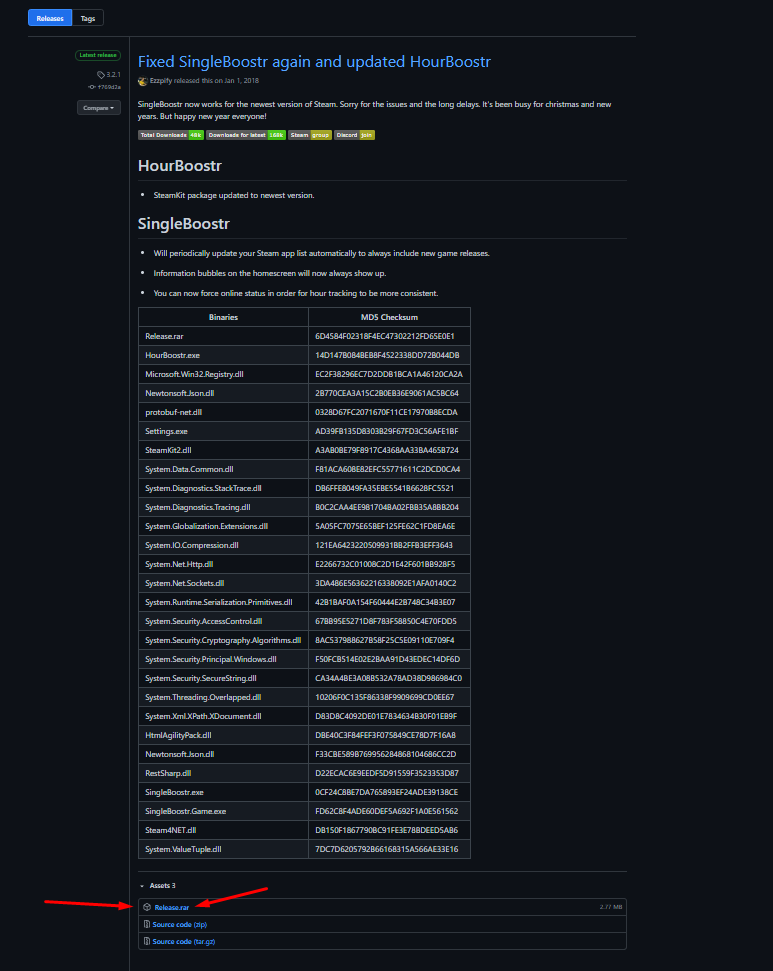The height and width of the screenshot is (971, 773).
Task: Select the protobuf-net.dll cell
Action: [x=224, y=412]
